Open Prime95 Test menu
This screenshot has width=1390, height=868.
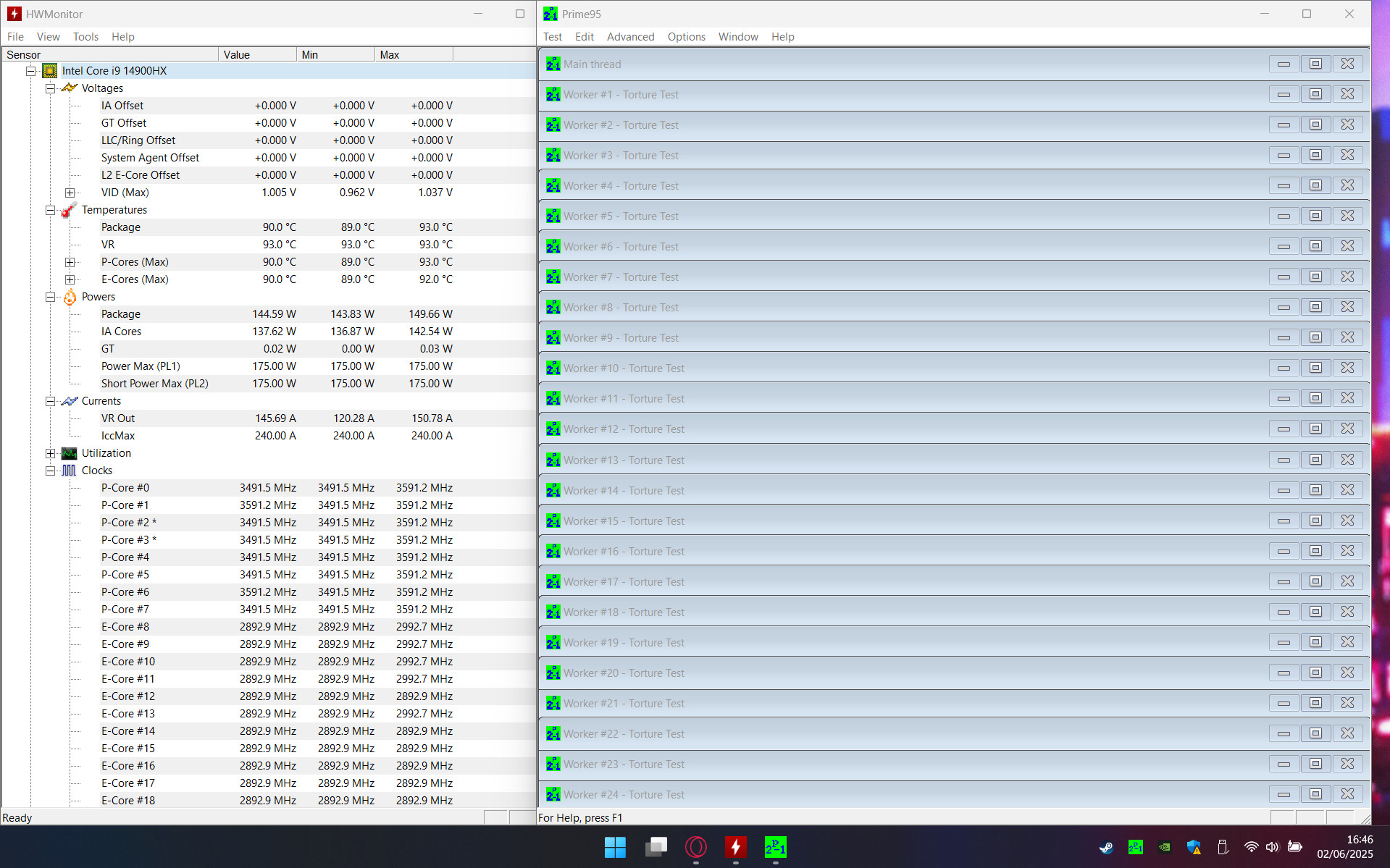tap(553, 37)
